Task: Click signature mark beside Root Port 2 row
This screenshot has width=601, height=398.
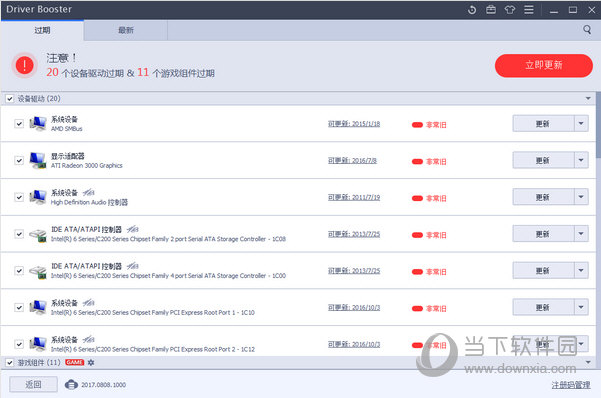Action: pos(89,339)
